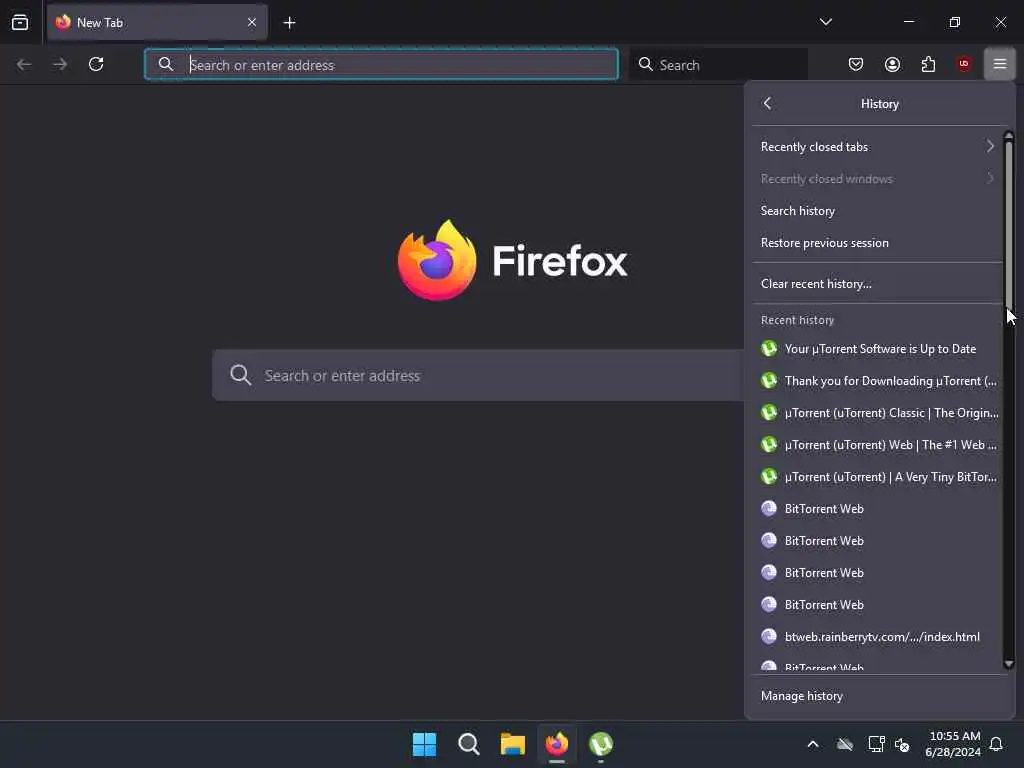Click the History panel scrollbar thumb
The height and width of the screenshot is (768, 1024).
pyautogui.click(x=1008, y=223)
